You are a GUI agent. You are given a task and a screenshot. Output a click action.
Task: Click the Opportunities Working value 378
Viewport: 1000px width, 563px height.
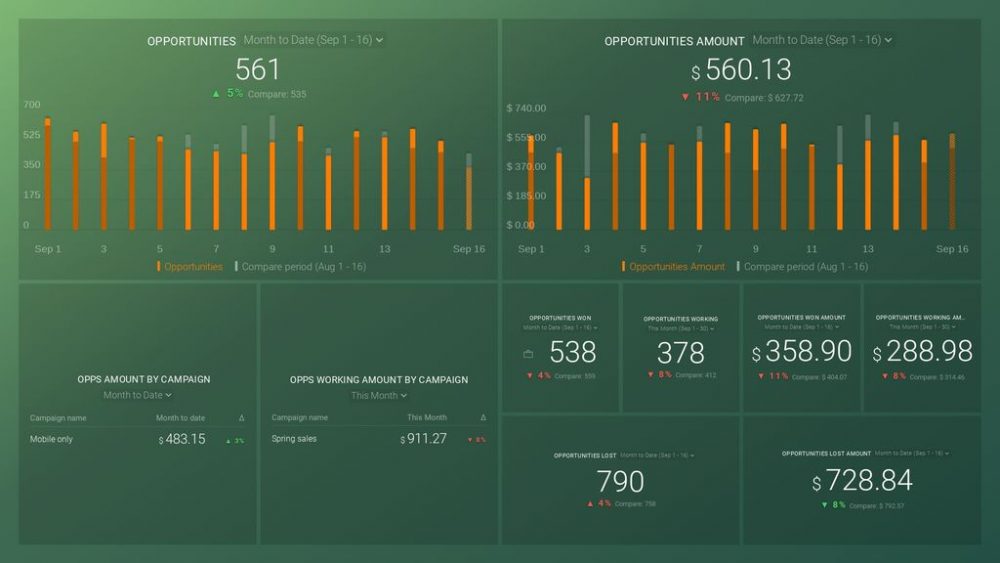point(680,352)
